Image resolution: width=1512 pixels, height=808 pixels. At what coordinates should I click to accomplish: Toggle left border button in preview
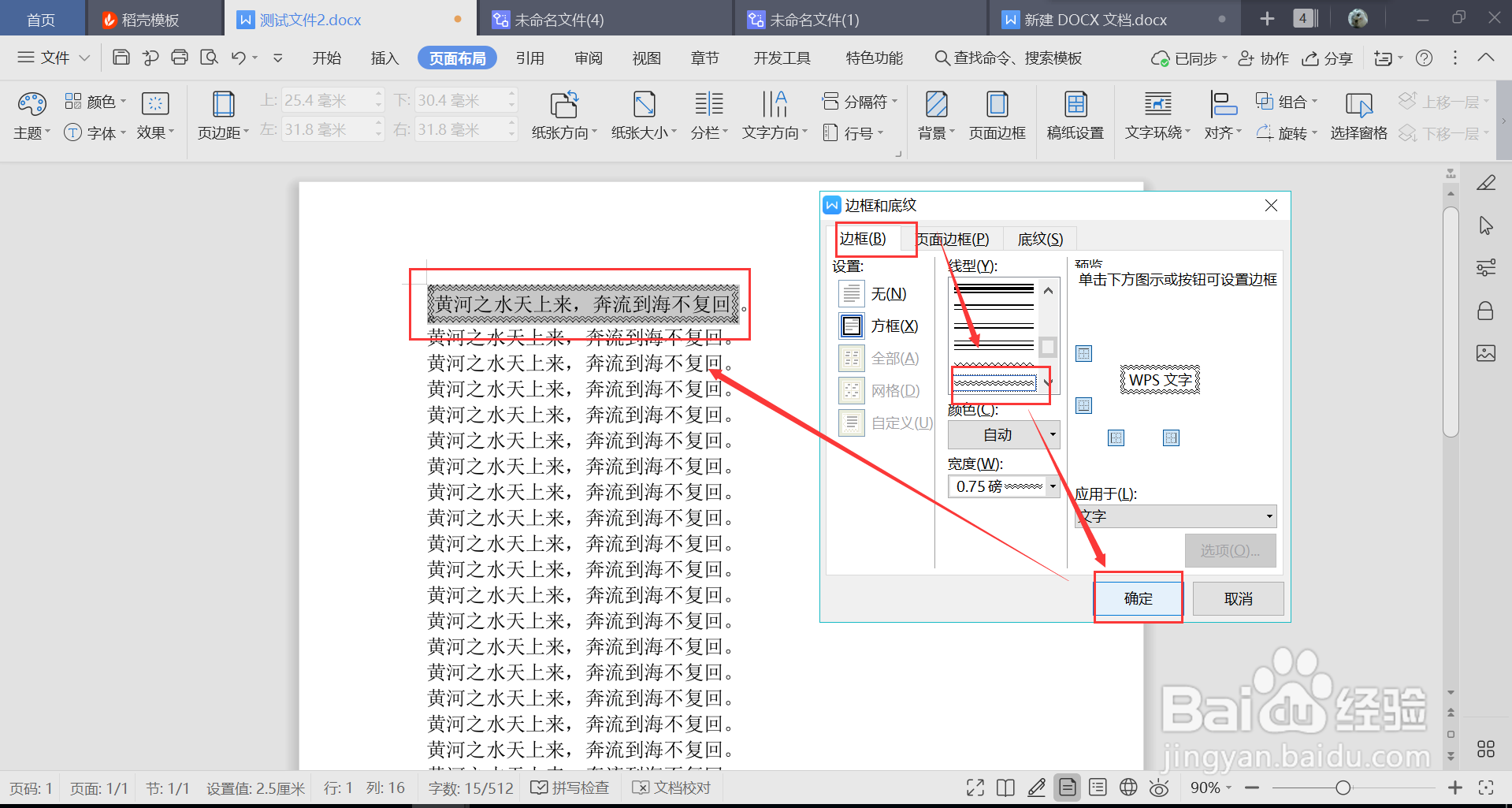click(x=1116, y=438)
